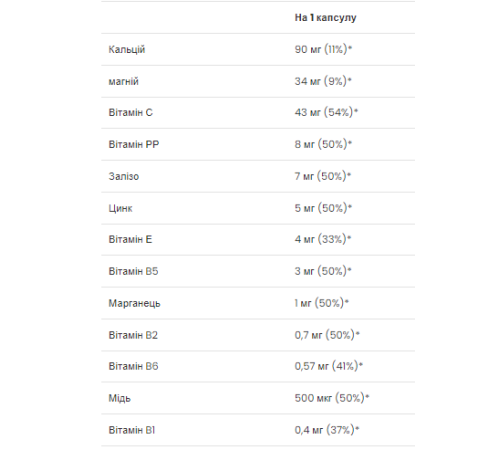500x450 pixels.
Task: Select the Кальцій row label
Action: pos(127,50)
